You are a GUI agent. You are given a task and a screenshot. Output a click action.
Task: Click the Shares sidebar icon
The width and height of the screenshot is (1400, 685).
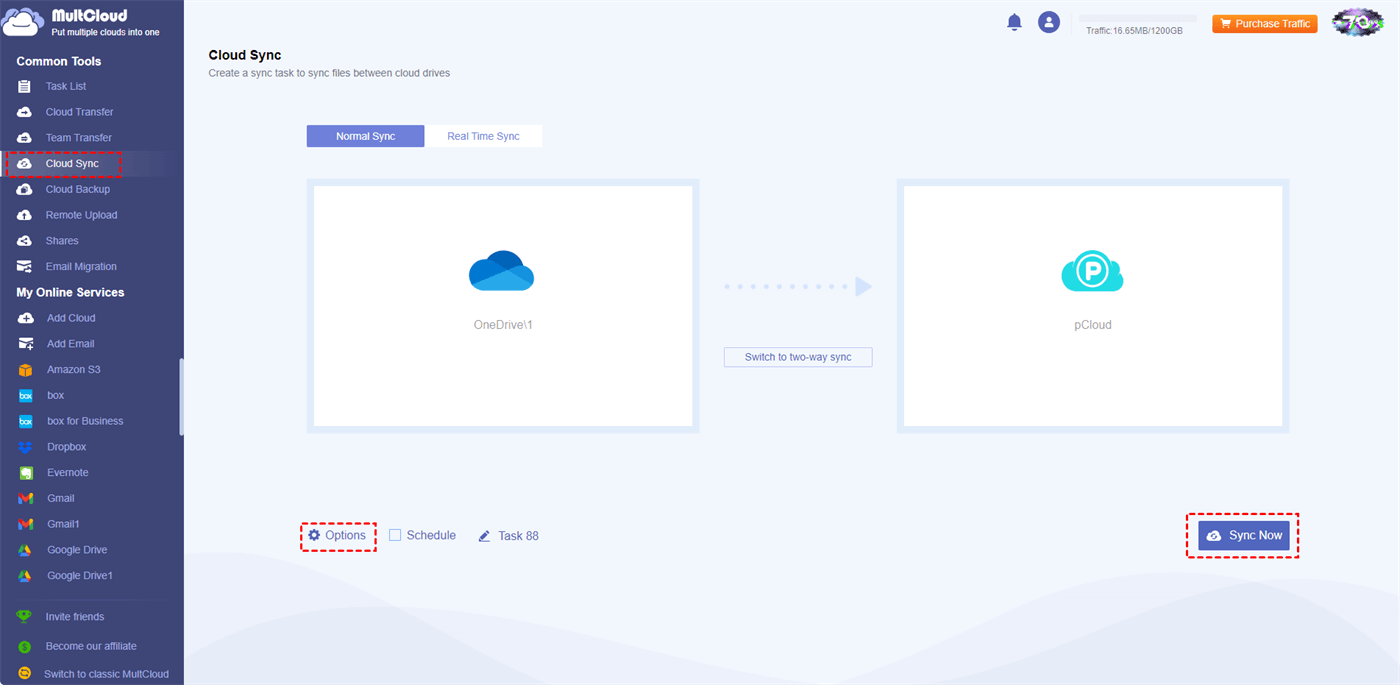pyautogui.click(x=25, y=241)
